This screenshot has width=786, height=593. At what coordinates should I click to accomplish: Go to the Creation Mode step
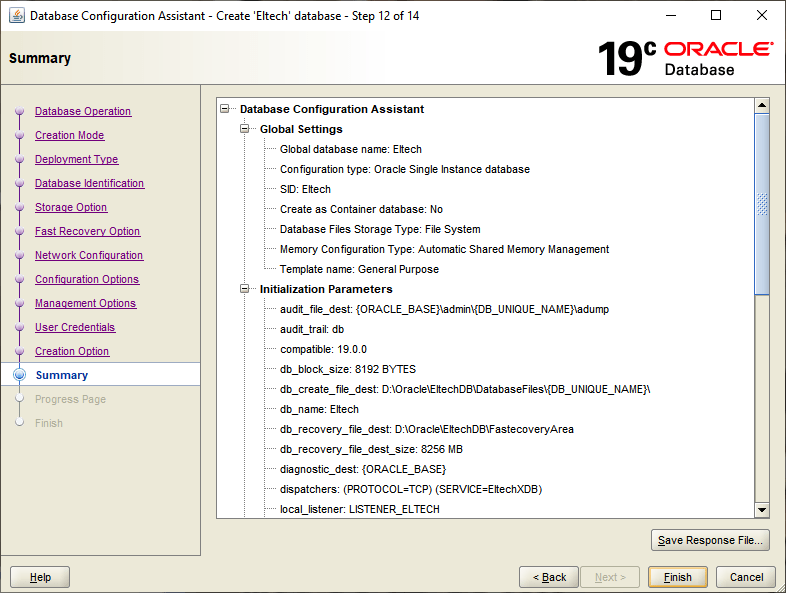(70, 135)
